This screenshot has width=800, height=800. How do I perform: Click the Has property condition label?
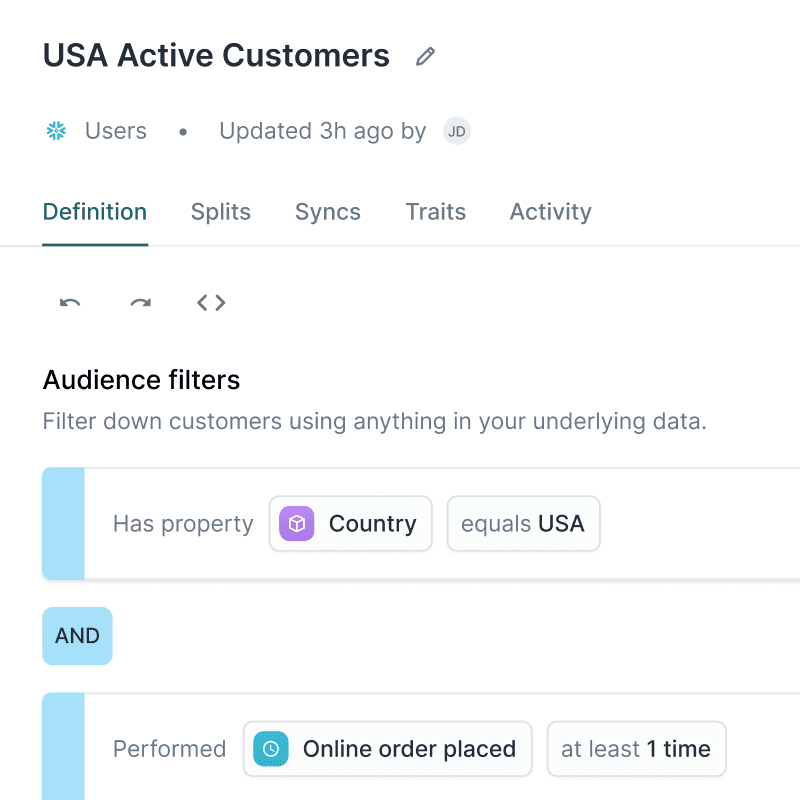point(182,523)
